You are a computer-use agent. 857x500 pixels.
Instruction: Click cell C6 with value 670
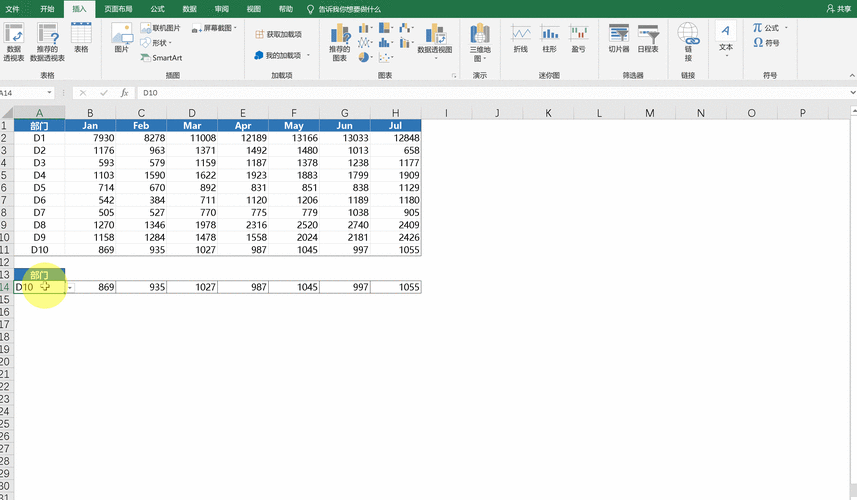[x=141, y=188]
